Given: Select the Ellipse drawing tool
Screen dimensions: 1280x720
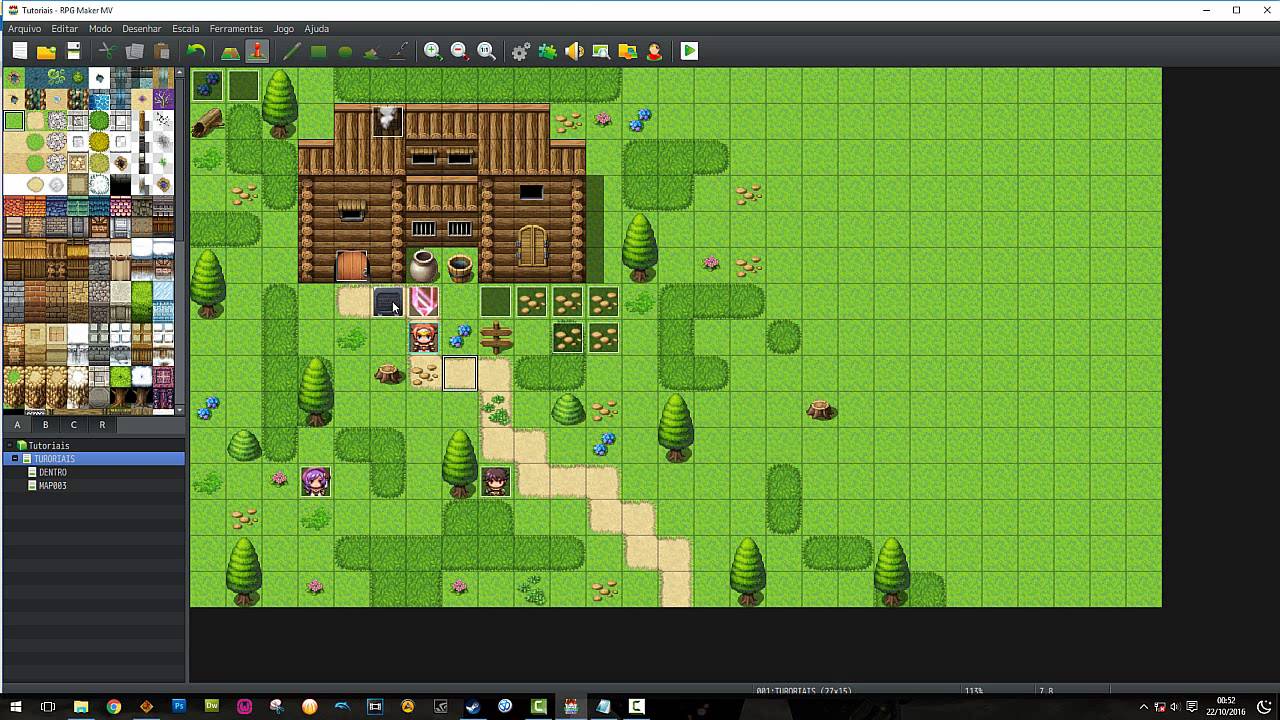Looking at the screenshot, I should 345,51.
